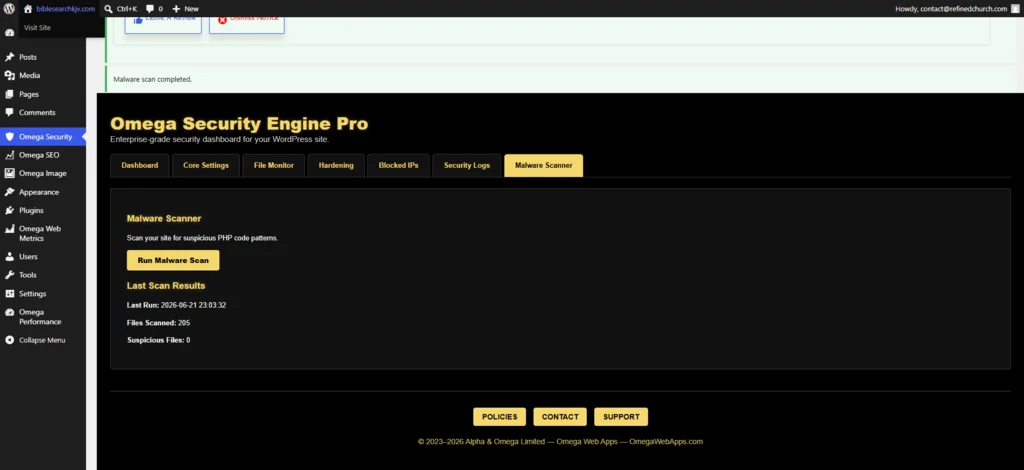Open the Settings menu item

[43, 294]
